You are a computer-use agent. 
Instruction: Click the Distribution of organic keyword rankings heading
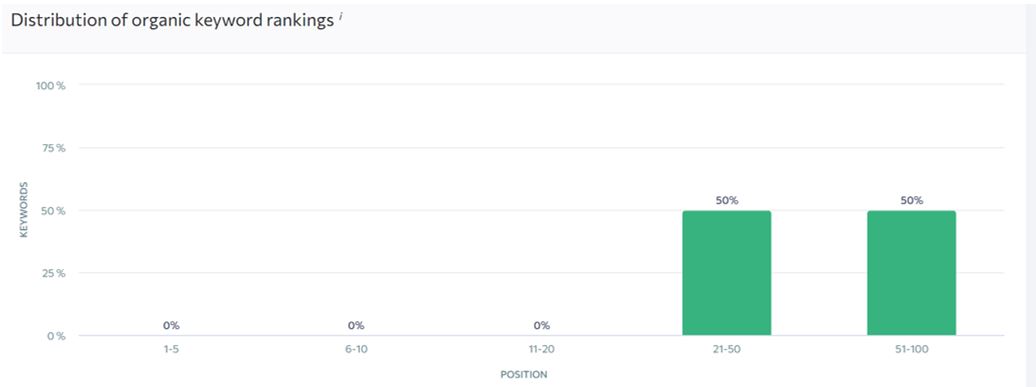pos(172,20)
